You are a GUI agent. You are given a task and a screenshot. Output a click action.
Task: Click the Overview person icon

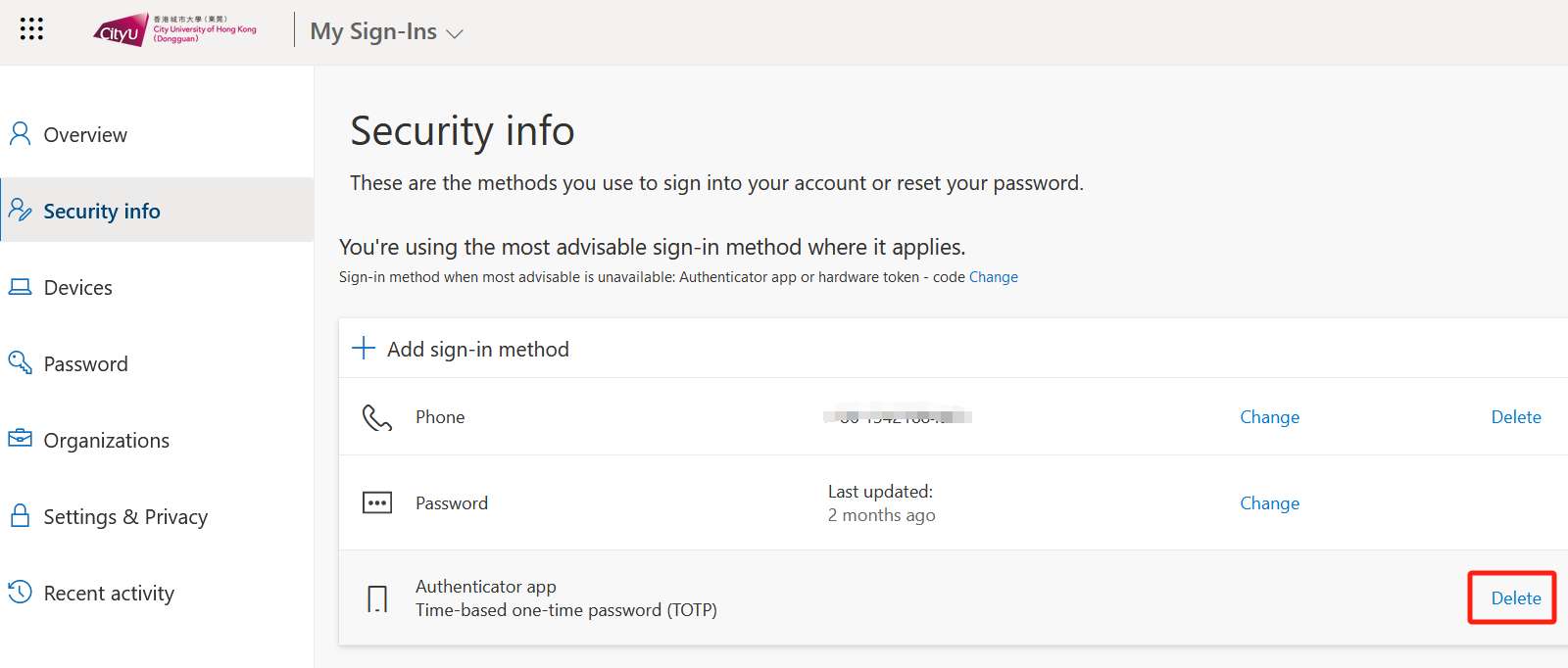(20, 134)
